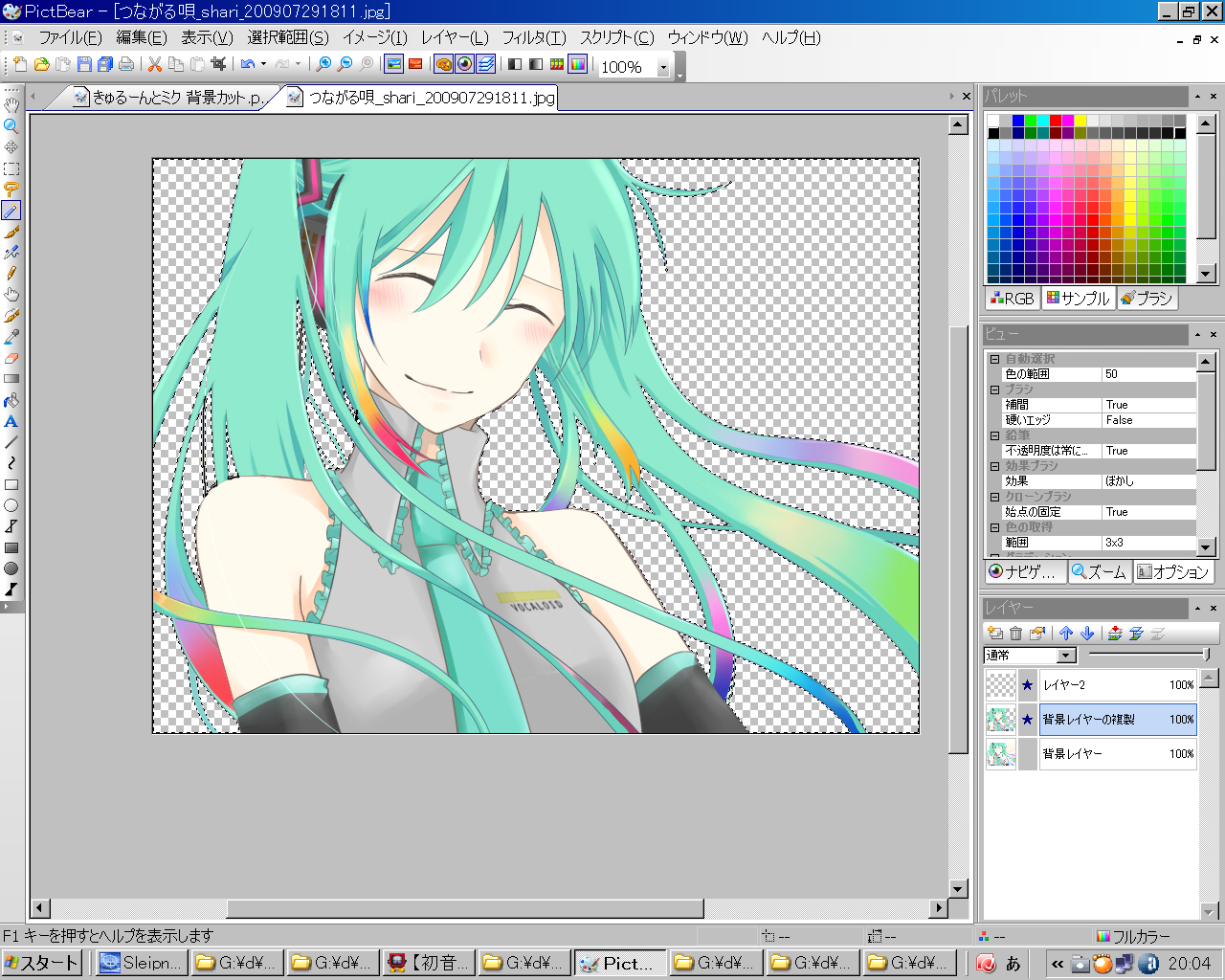Click the Cut scissors icon
The image size is (1225, 980).
[x=155, y=65]
